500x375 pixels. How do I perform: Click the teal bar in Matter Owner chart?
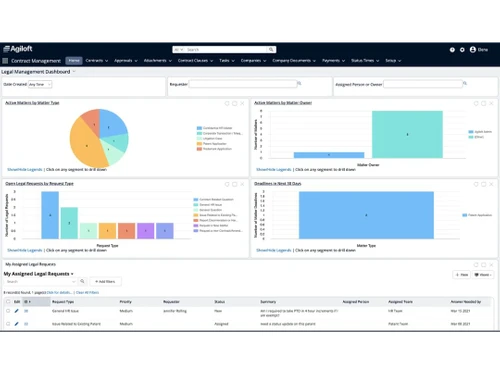click(407, 134)
